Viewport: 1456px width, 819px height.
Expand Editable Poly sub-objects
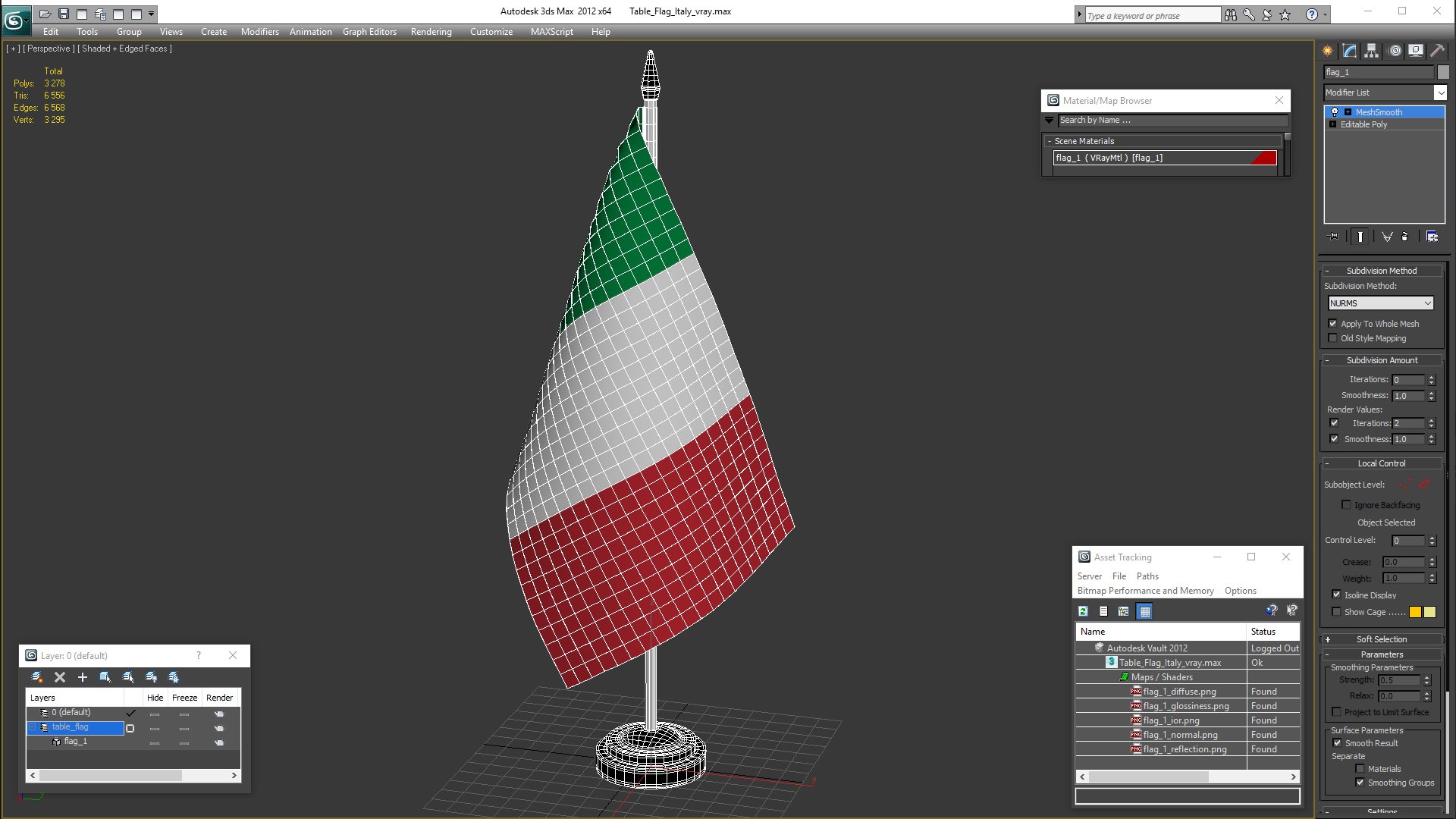tap(1333, 124)
